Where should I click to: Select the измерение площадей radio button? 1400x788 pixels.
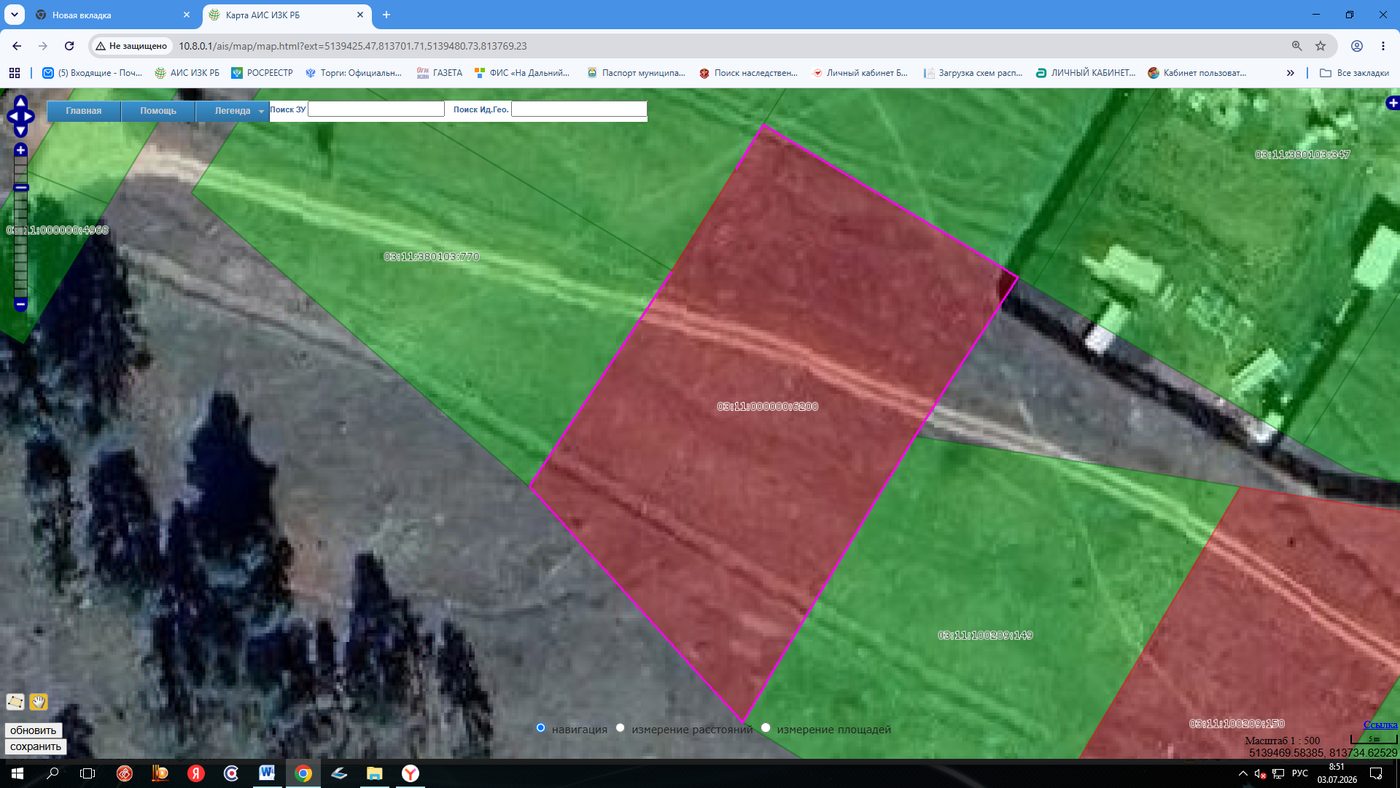(x=766, y=729)
